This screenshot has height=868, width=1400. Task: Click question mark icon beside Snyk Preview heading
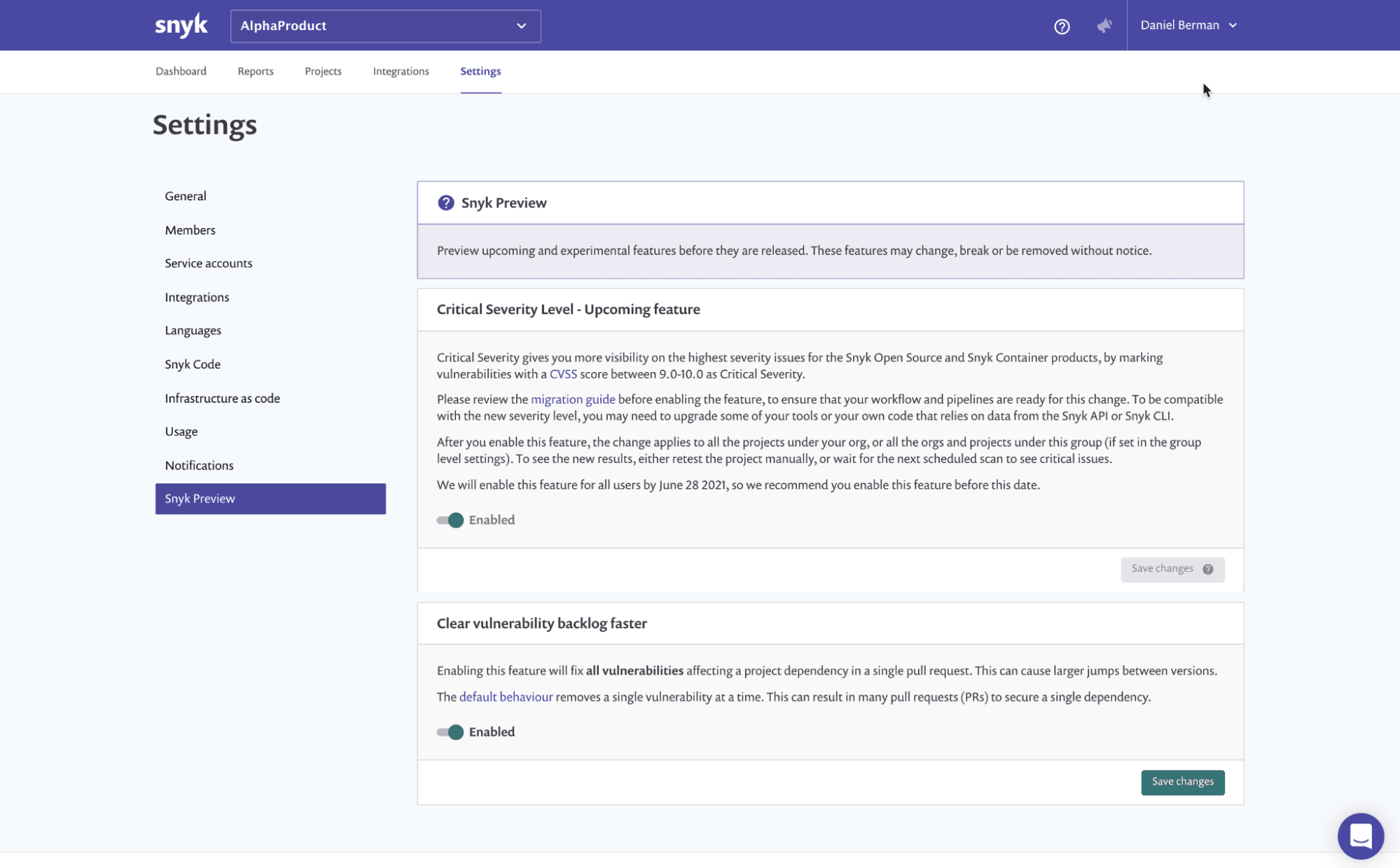coord(446,202)
